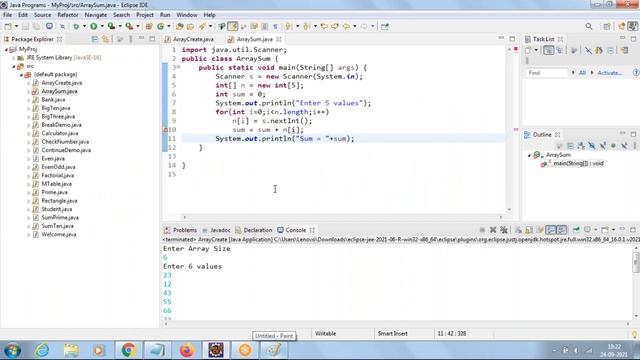The height and width of the screenshot is (360, 640).
Task: Open dropdown arrow next to Run button
Action: [102, 27]
